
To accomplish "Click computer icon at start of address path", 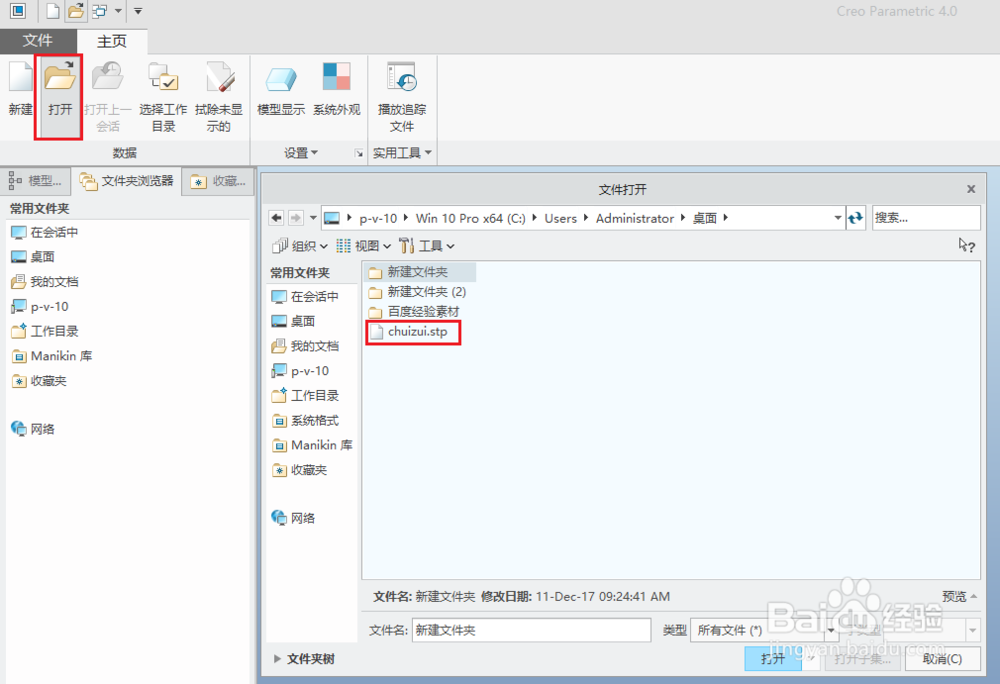I will [x=332, y=219].
